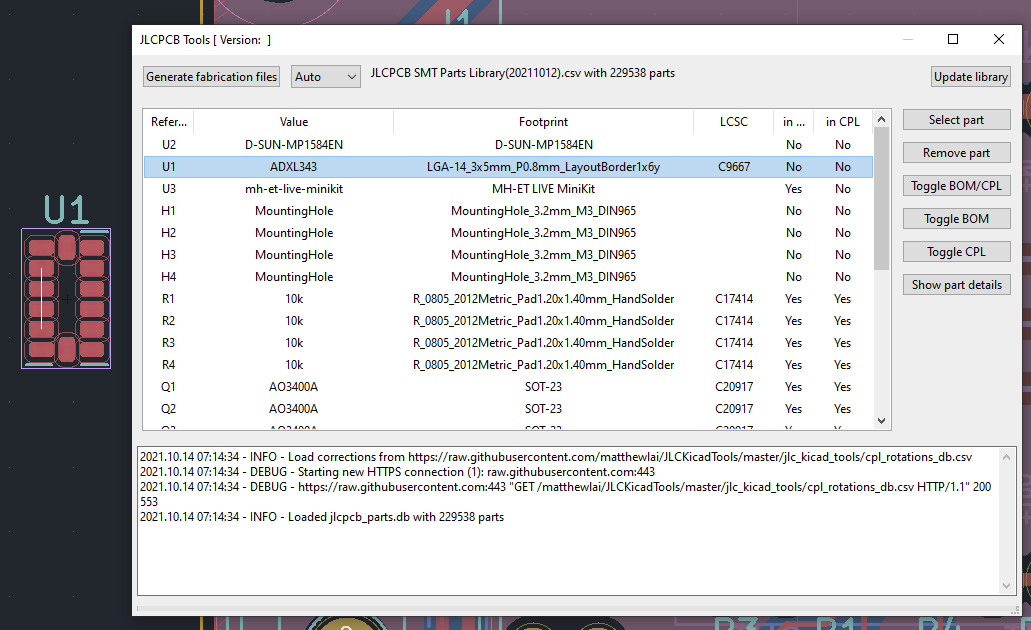Viewport: 1031px width, 630px height.
Task: Sort parts by the Value column
Action: [x=293, y=121]
